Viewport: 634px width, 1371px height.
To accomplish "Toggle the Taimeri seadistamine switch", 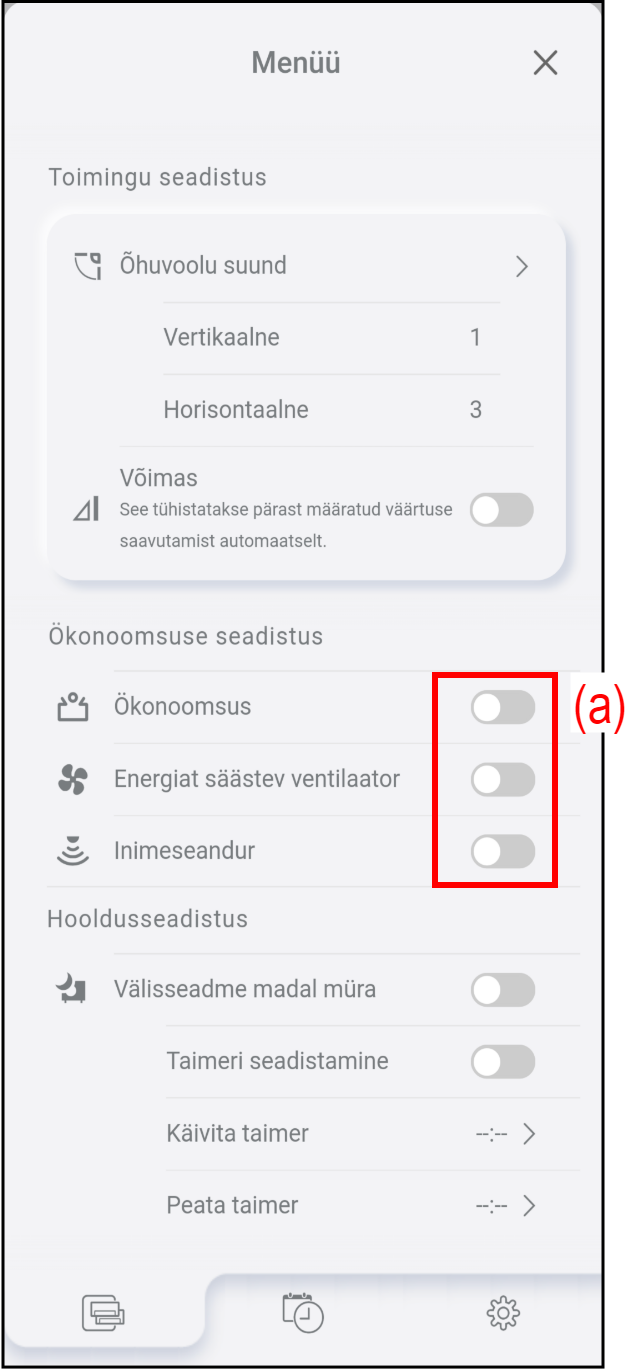I will [503, 1062].
